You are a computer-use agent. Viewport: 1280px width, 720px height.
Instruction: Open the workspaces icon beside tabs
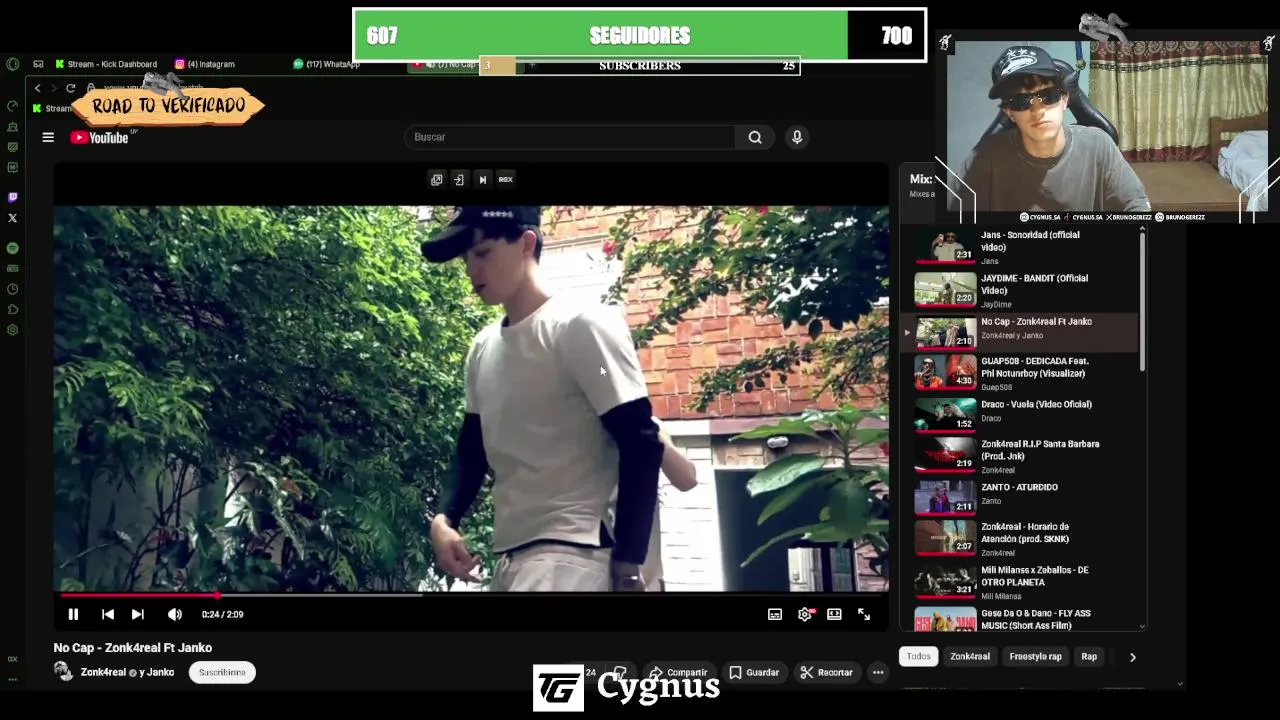(x=38, y=64)
